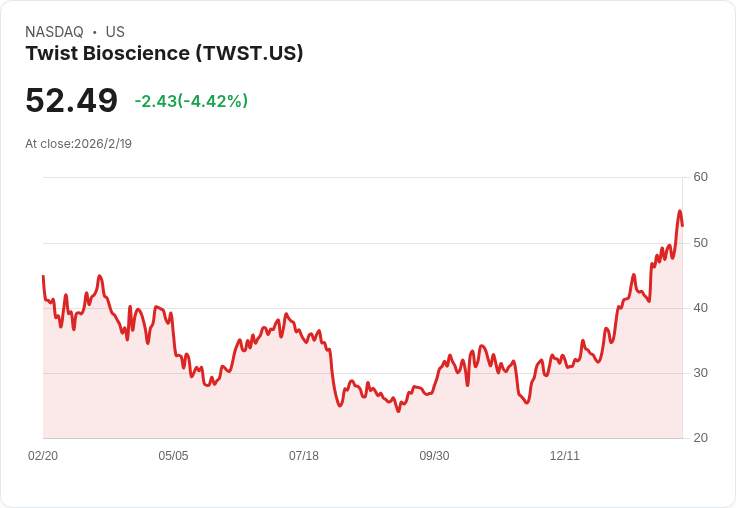
Task: Click the current price 52.49
Action: pos(71,100)
